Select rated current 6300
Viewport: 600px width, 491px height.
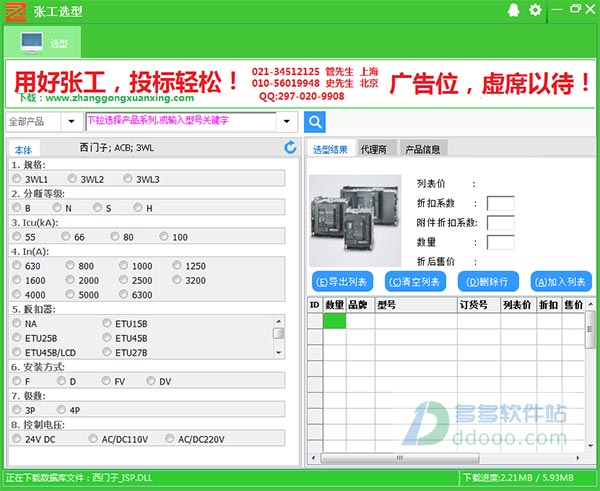click(123, 294)
